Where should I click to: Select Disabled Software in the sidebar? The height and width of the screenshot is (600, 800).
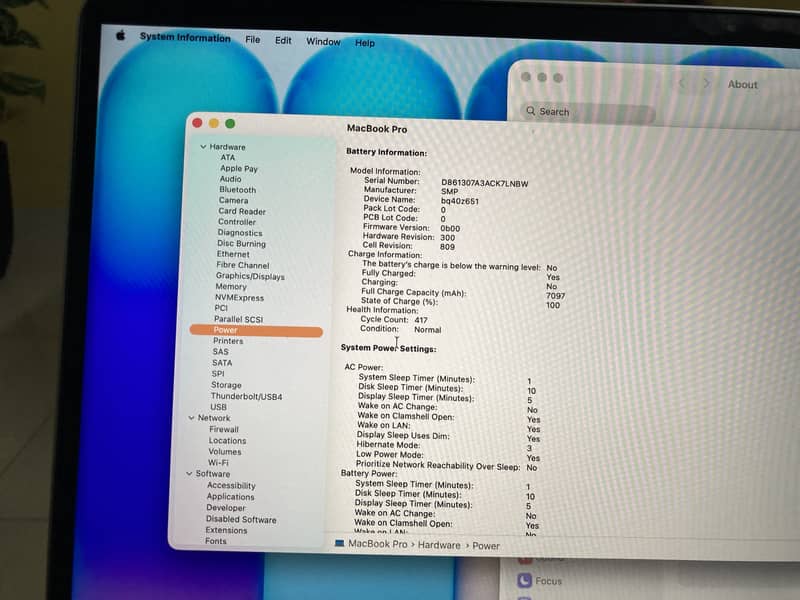pyautogui.click(x=241, y=519)
